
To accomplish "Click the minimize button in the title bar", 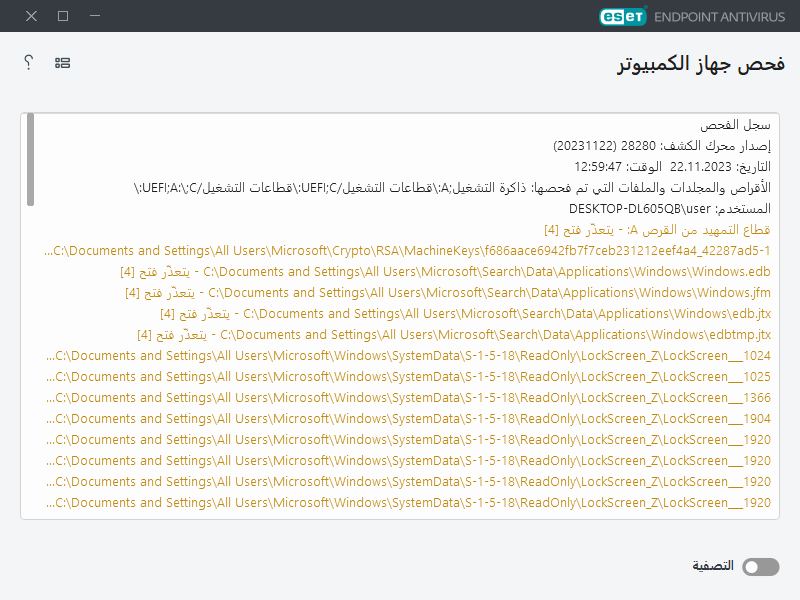I will (x=95, y=16).
